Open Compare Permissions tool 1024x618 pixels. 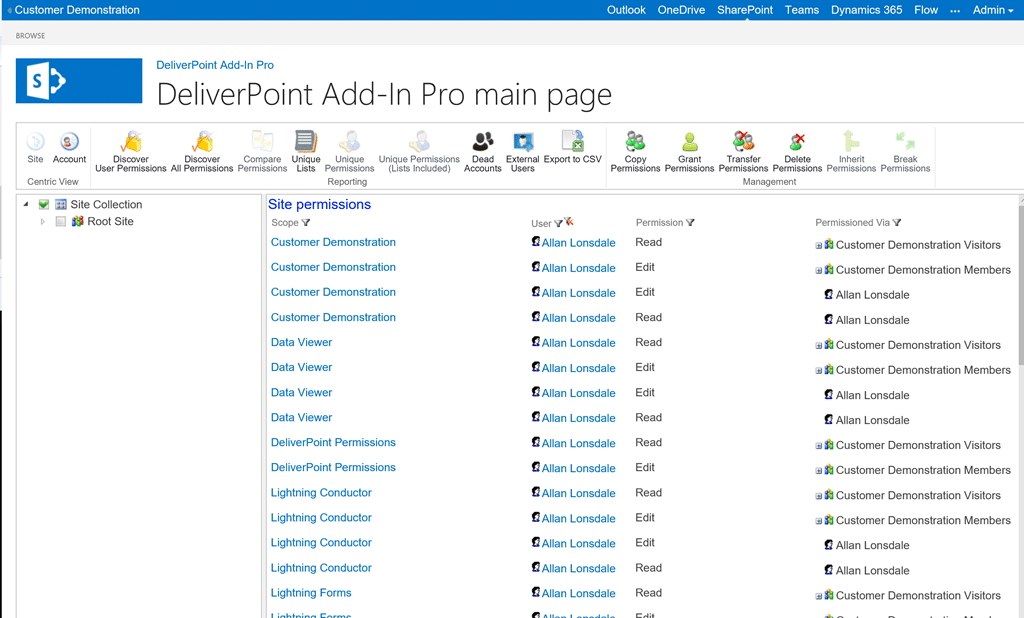click(262, 152)
